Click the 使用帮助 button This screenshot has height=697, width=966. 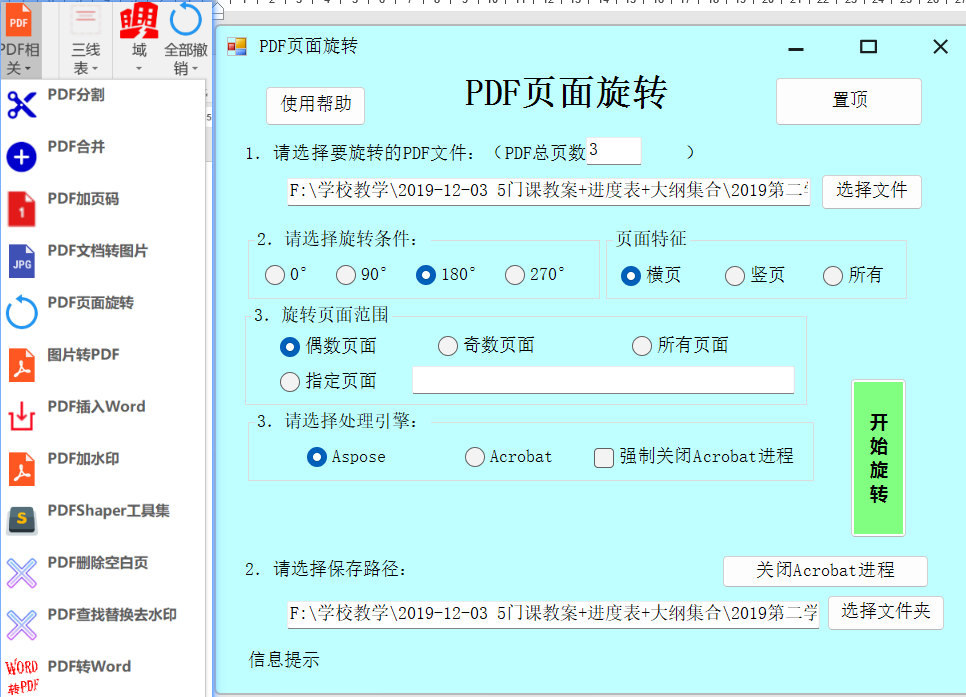click(x=315, y=105)
